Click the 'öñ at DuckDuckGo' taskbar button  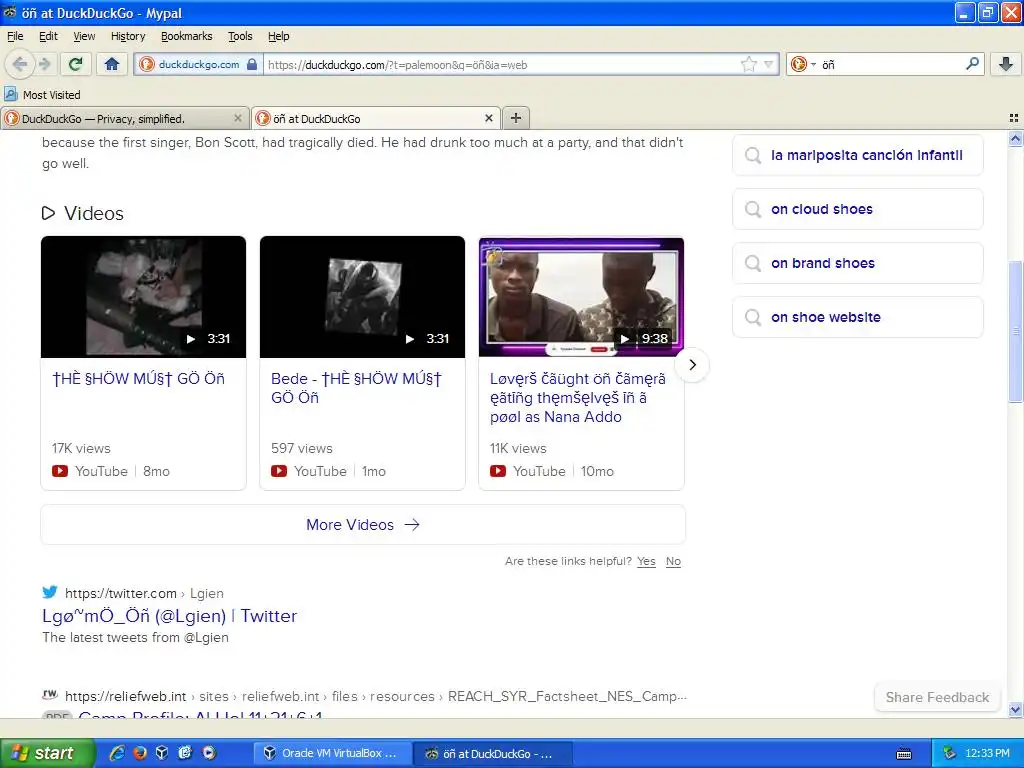coord(494,753)
